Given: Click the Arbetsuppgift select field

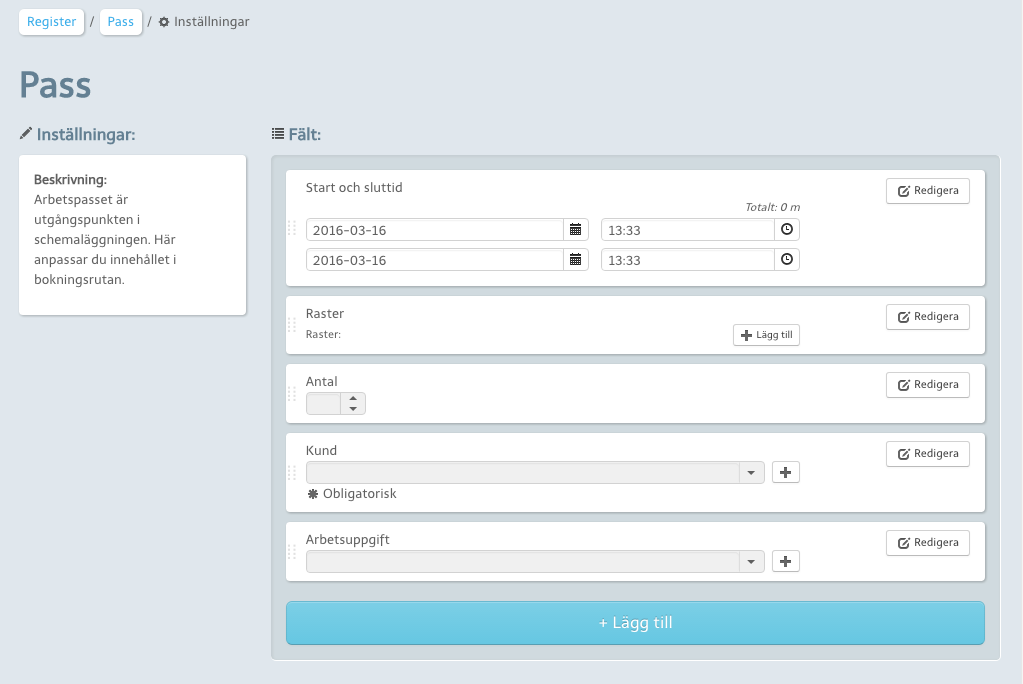Looking at the screenshot, I should point(535,561).
